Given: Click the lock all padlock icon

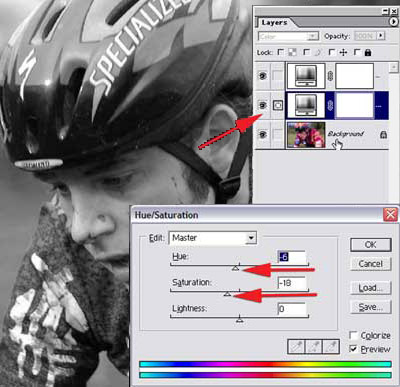Looking at the screenshot, I should 368,52.
